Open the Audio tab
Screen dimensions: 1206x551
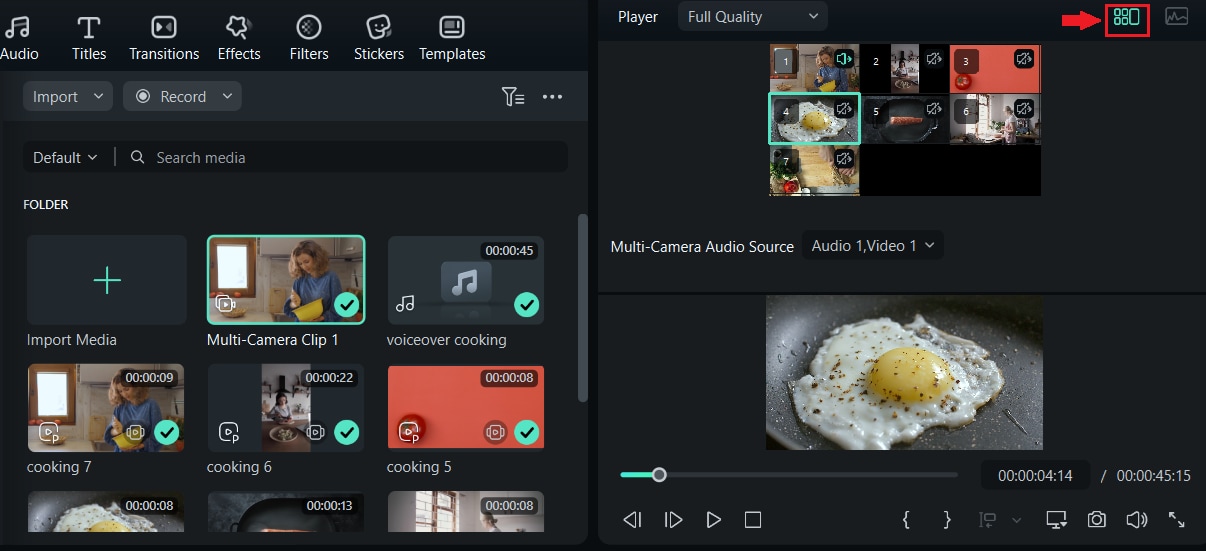click(x=18, y=38)
